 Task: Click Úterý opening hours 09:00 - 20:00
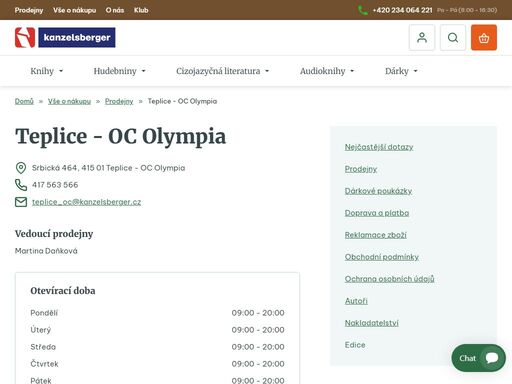(258, 330)
